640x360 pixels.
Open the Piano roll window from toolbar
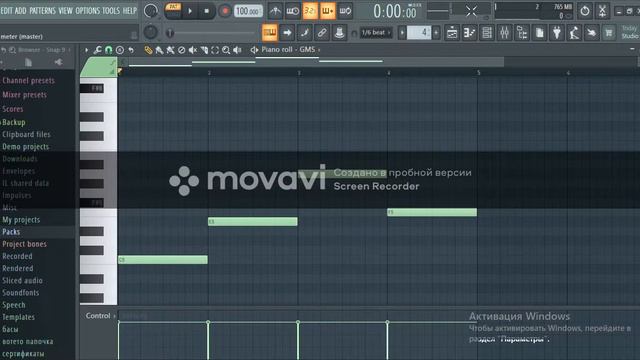coord(469,33)
